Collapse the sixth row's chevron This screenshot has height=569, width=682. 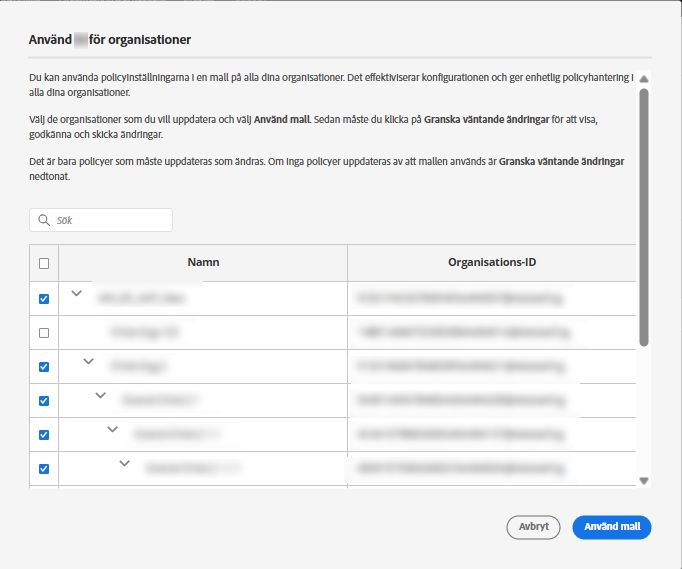click(x=124, y=463)
